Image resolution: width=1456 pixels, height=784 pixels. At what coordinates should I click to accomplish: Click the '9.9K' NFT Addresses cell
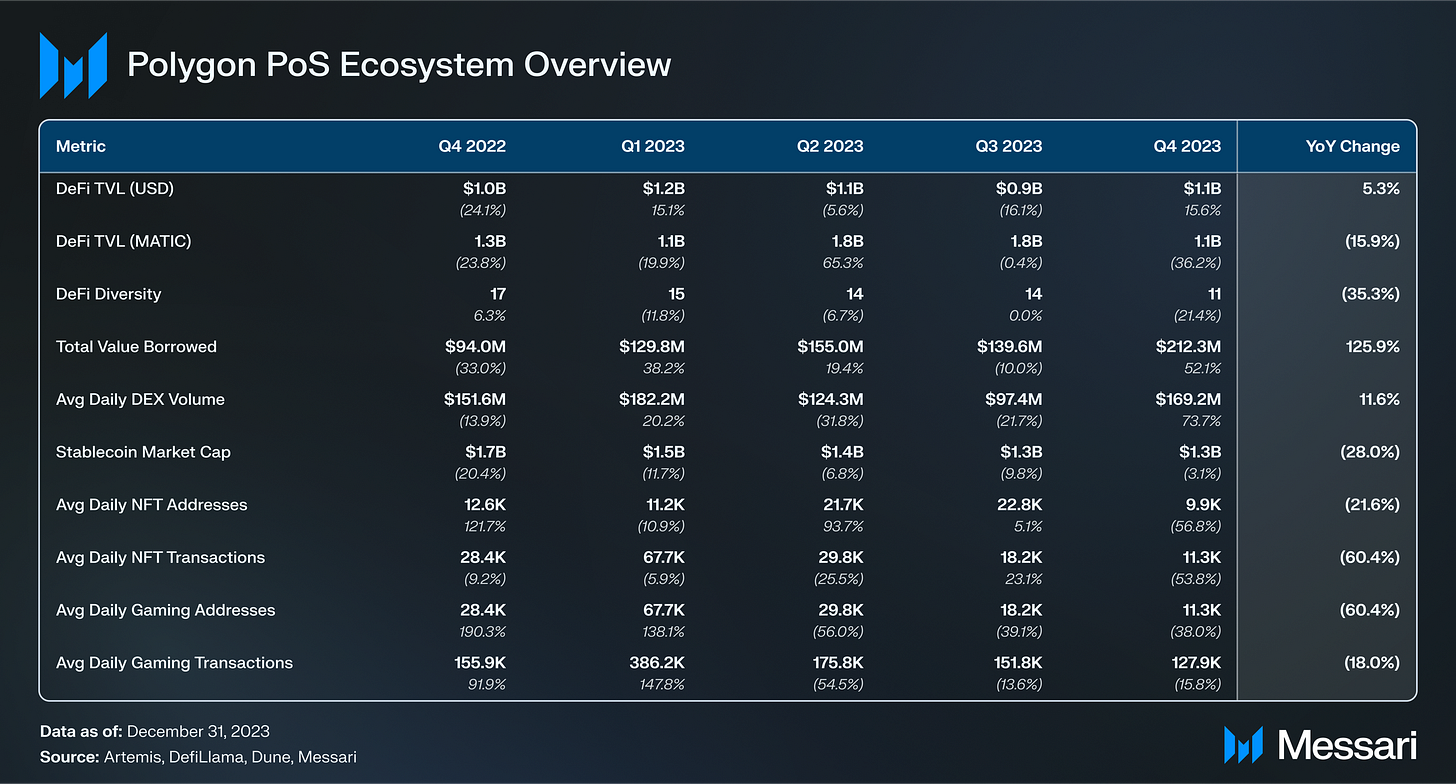coord(1204,505)
